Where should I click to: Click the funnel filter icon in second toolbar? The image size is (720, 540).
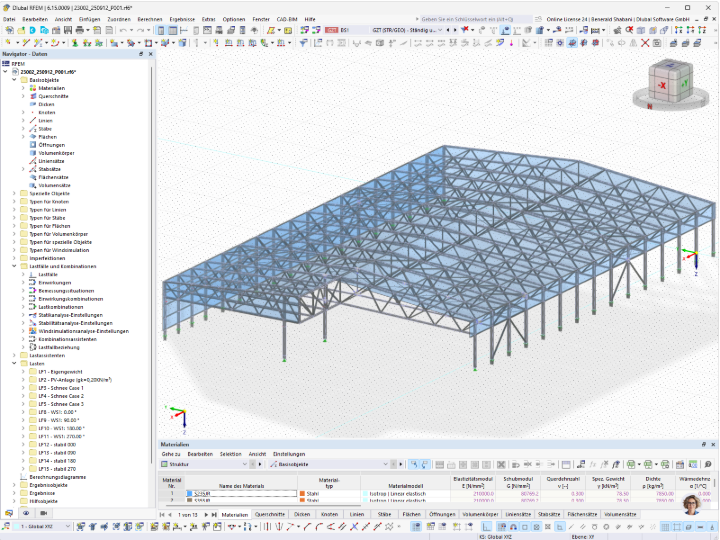303,43
